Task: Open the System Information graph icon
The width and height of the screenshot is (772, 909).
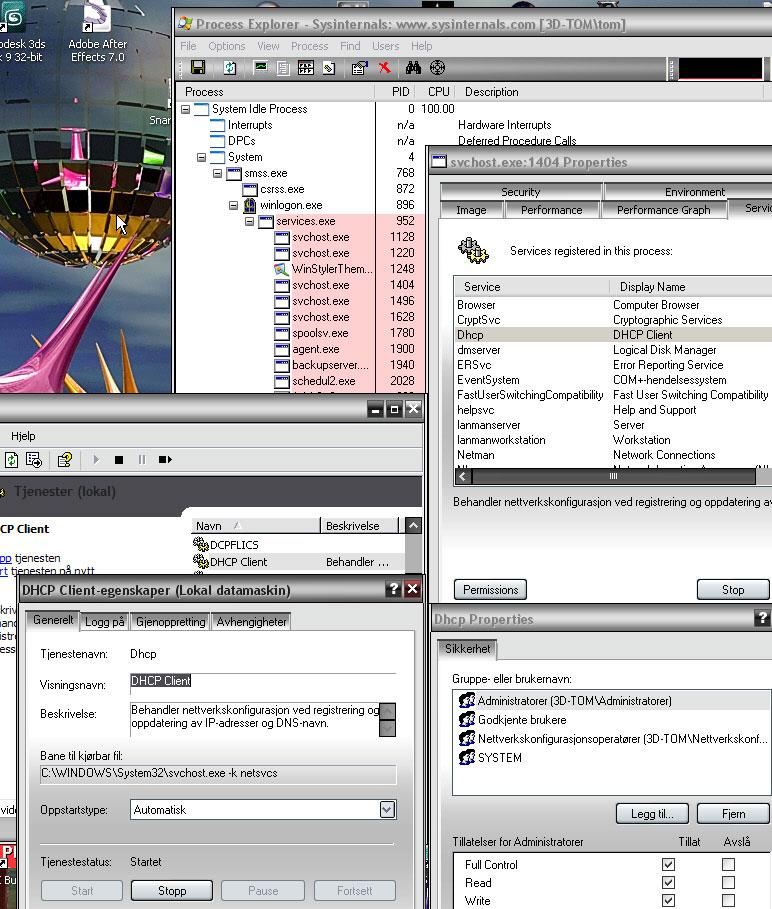Action: 261,68
